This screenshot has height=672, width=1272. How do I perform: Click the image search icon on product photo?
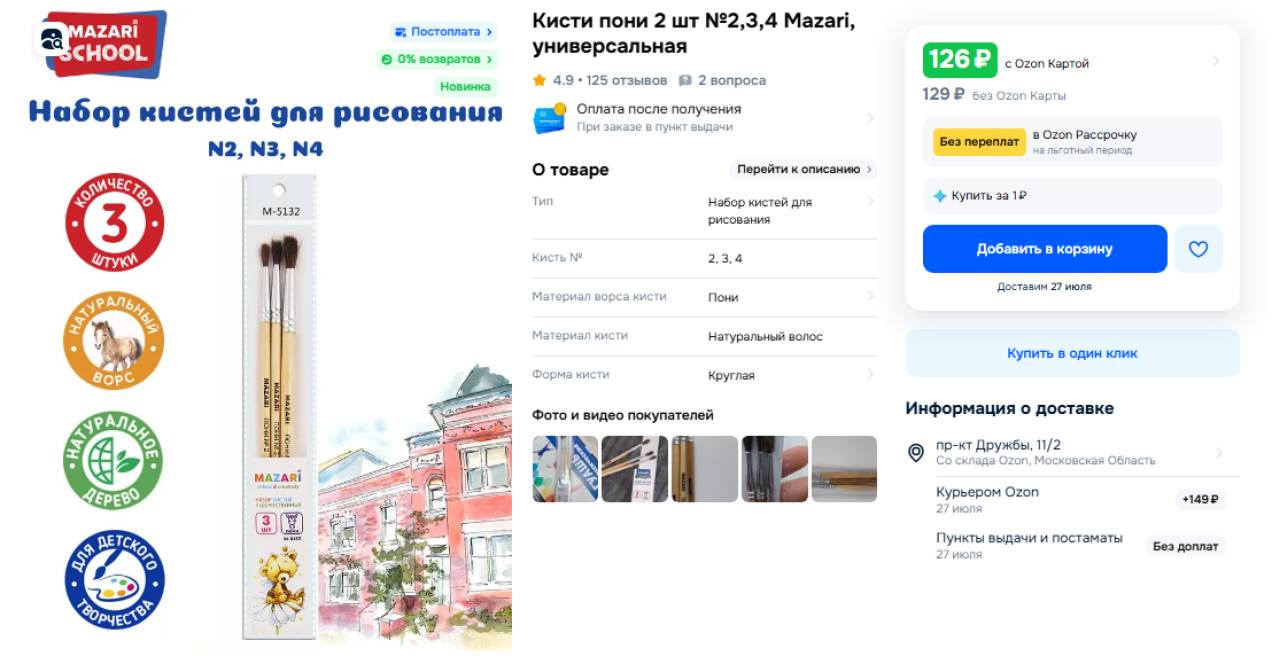click(52, 41)
